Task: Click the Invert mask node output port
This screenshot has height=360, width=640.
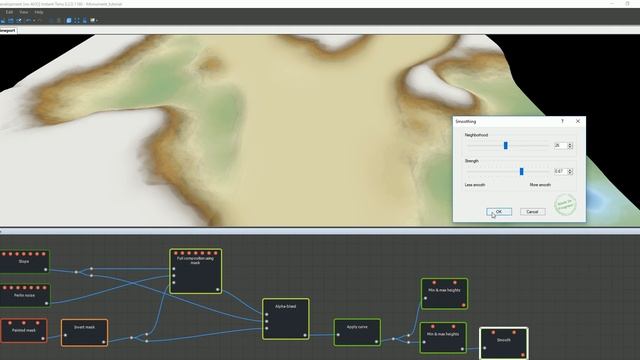Action: pyautogui.click(x=104, y=342)
